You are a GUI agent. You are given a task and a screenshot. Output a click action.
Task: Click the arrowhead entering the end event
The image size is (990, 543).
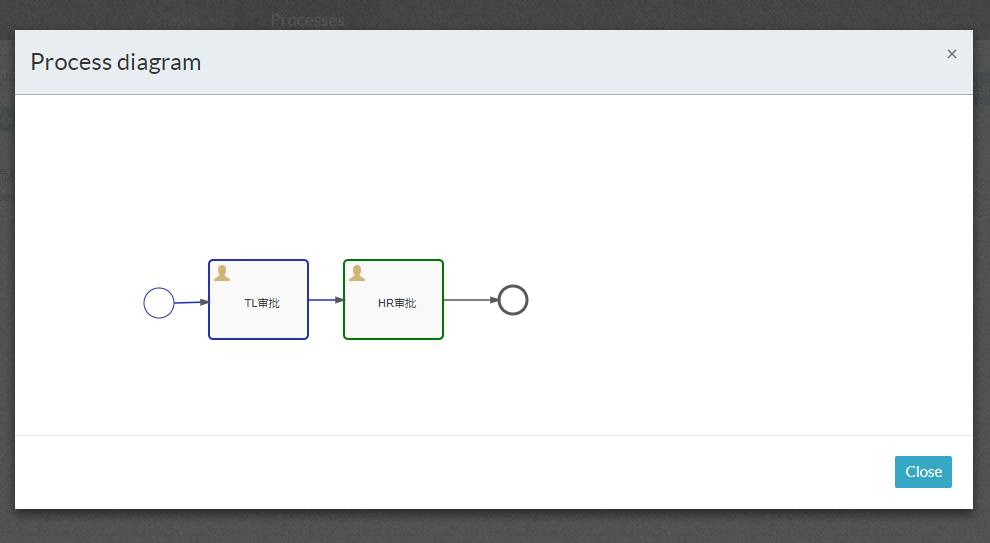(494, 300)
